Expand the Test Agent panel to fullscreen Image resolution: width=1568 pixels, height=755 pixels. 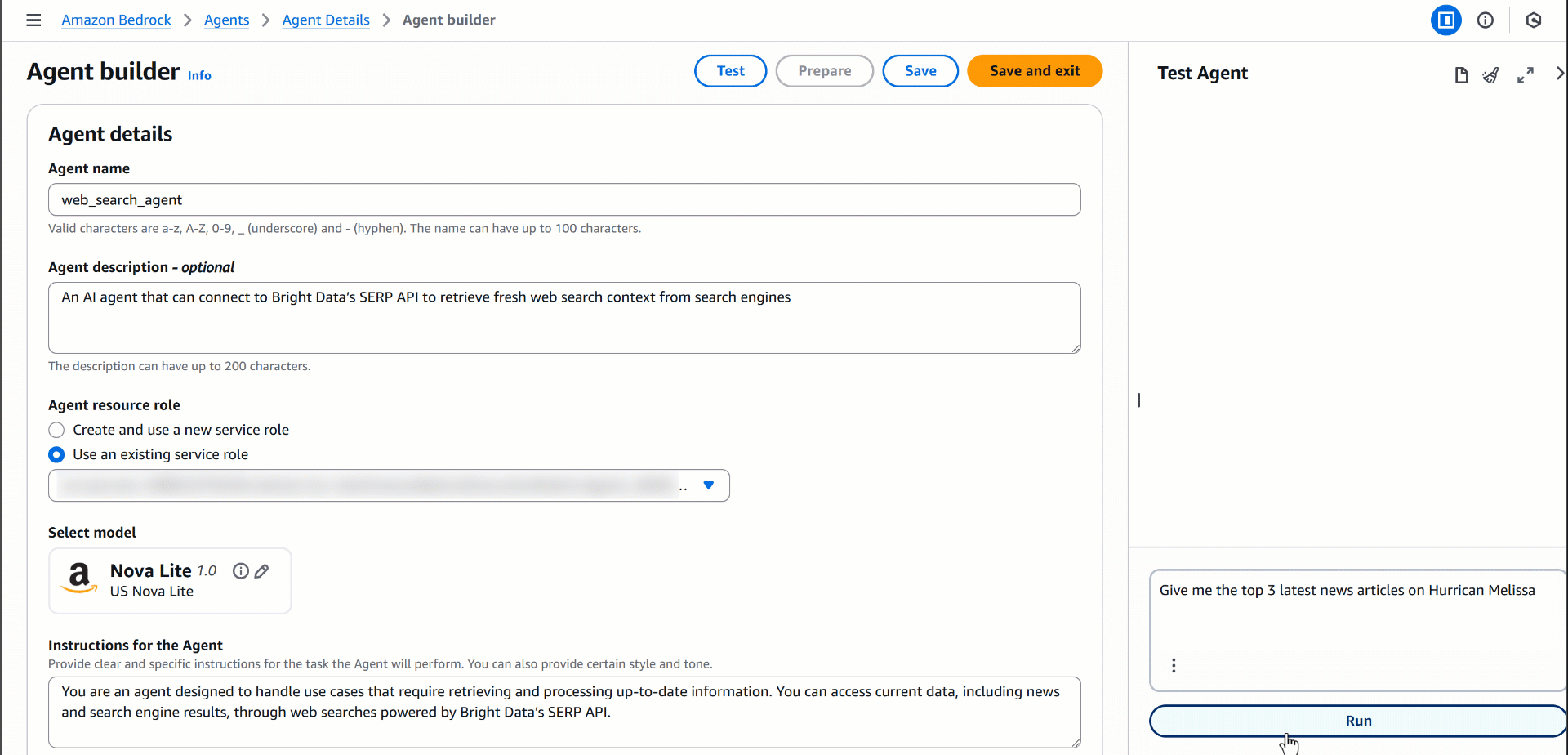point(1525,75)
